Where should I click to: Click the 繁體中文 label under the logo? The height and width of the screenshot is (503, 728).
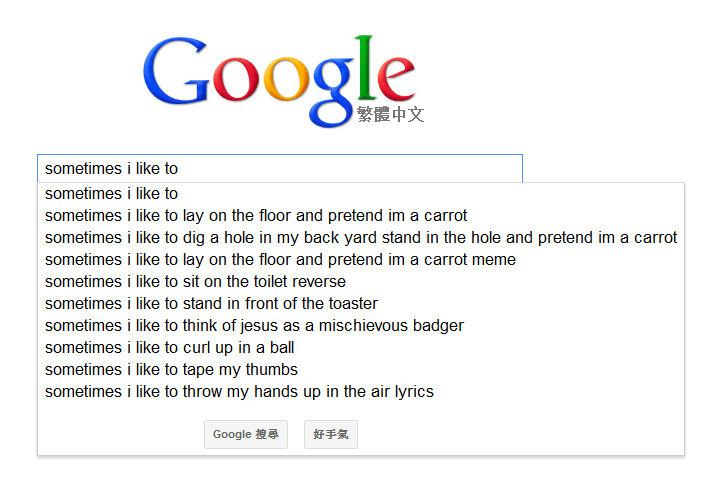pos(390,114)
